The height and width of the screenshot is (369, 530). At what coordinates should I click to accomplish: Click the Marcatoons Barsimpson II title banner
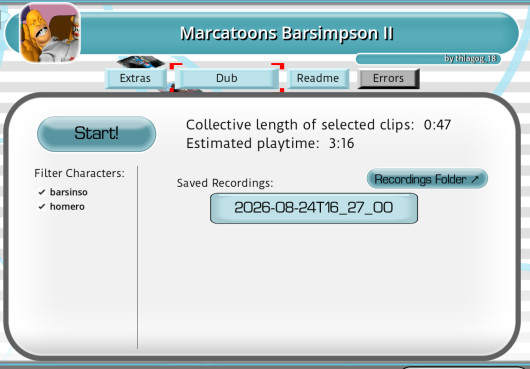click(286, 33)
